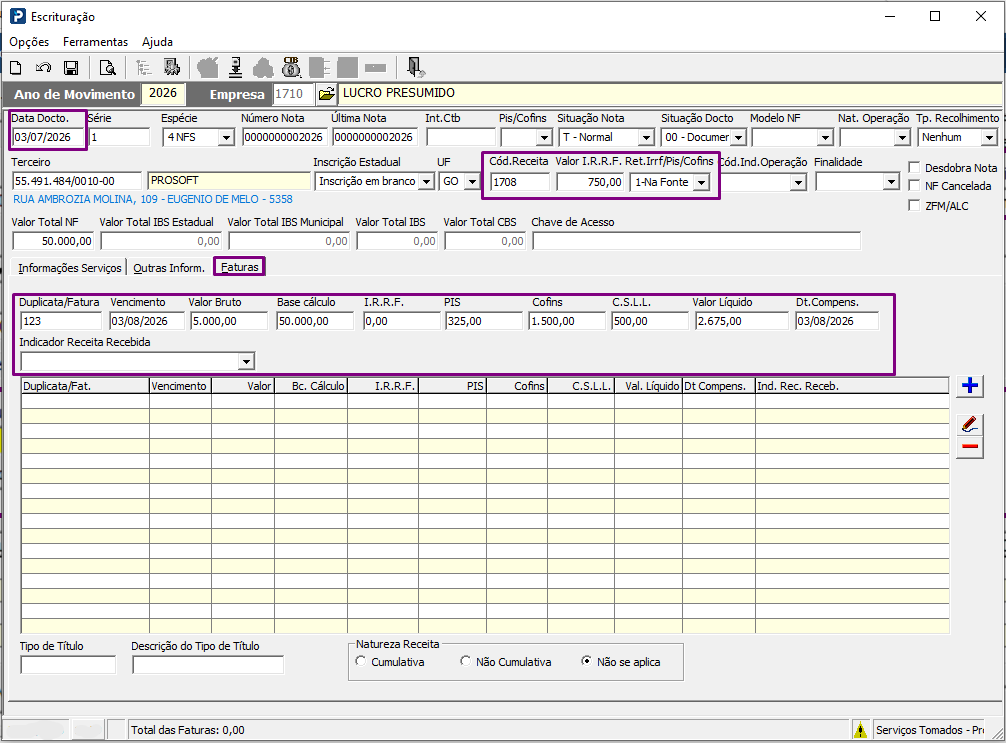Image resolution: width=1006 pixels, height=743 pixels.
Task: Click the Cód.Receita field showing 1708
Action: 520,182
